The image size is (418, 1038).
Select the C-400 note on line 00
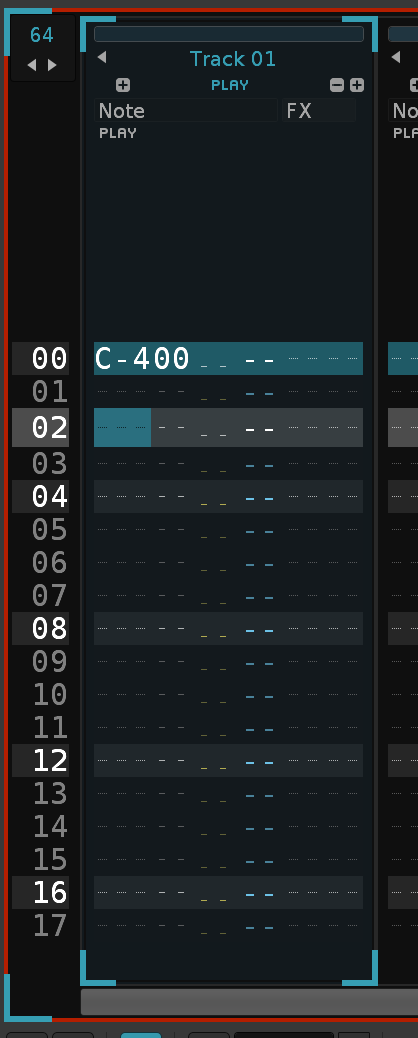(142, 359)
